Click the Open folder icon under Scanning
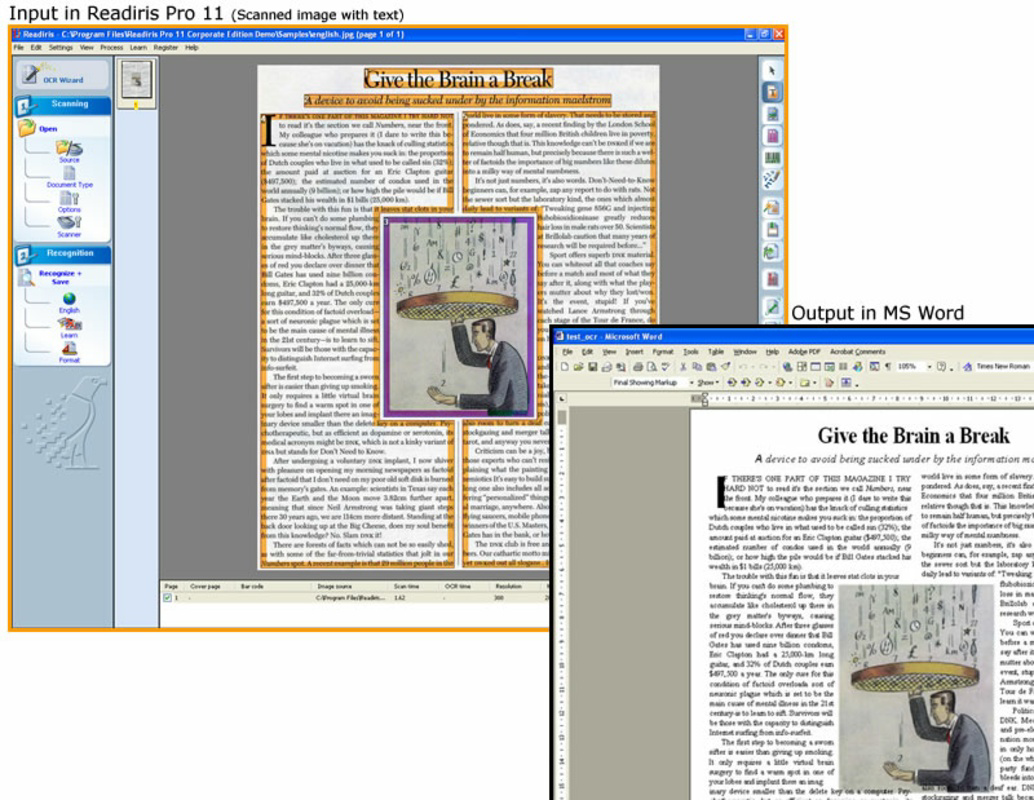This screenshot has width=1034, height=800. tap(28, 127)
